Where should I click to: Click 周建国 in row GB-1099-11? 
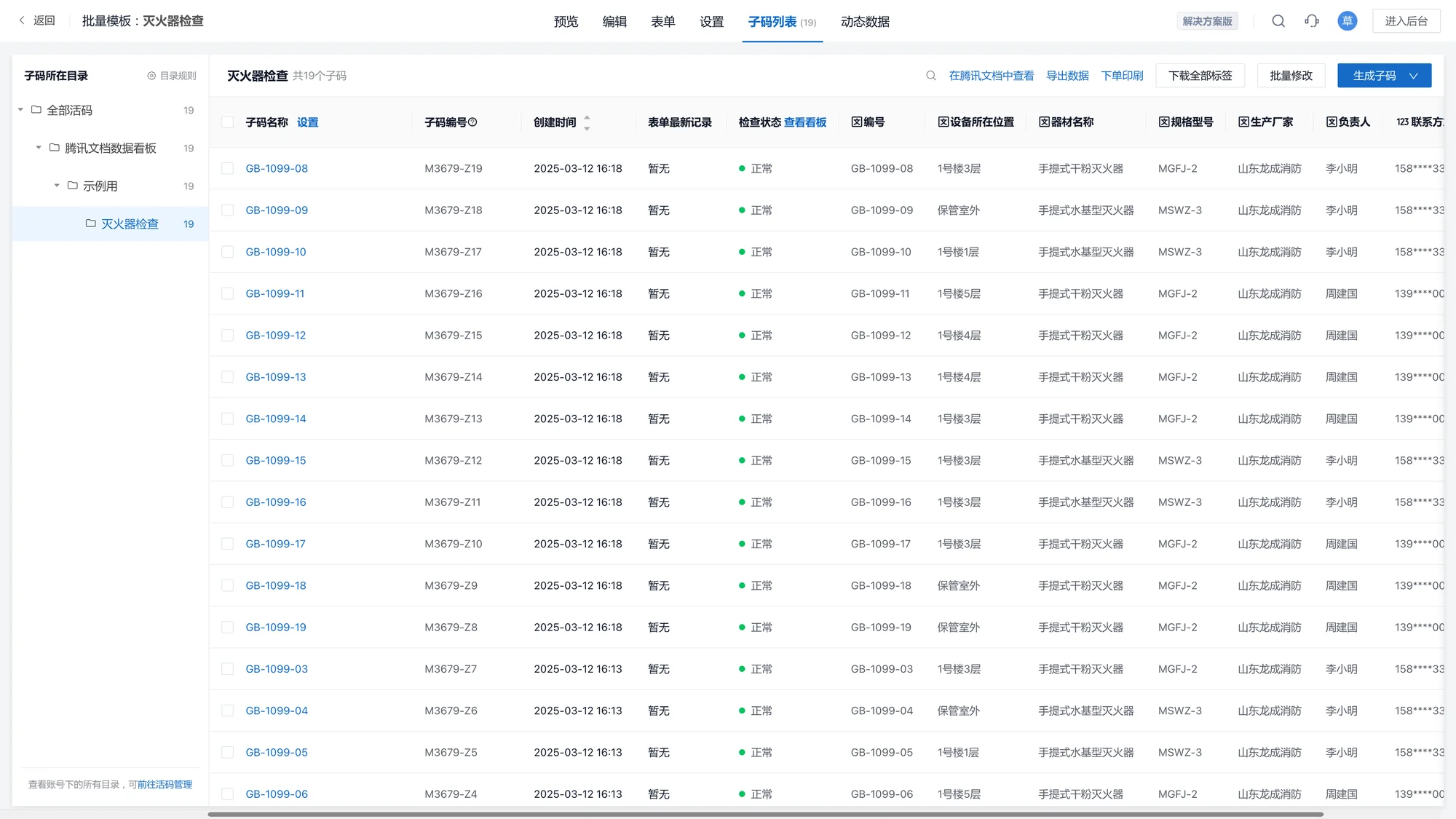pos(1341,293)
